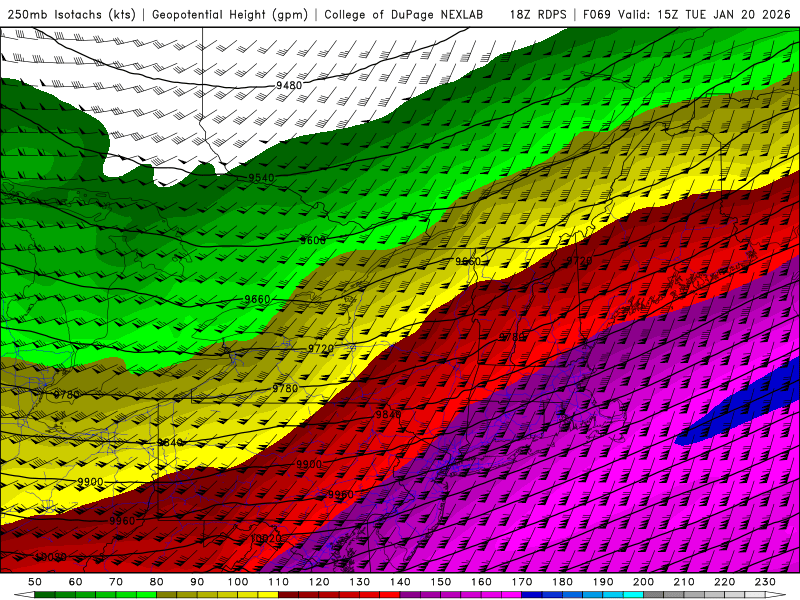Click the 180 value on the color bar
Screen dimensions: 800x600
point(562,582)
